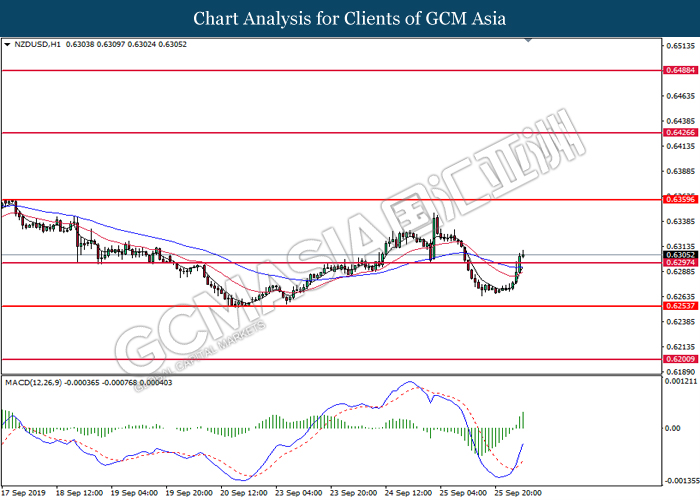Screen dimensions: 700x500
Task: Click the 18 Sep 12:00 time label
Action: pyautogui.click(x=79, y=493)
